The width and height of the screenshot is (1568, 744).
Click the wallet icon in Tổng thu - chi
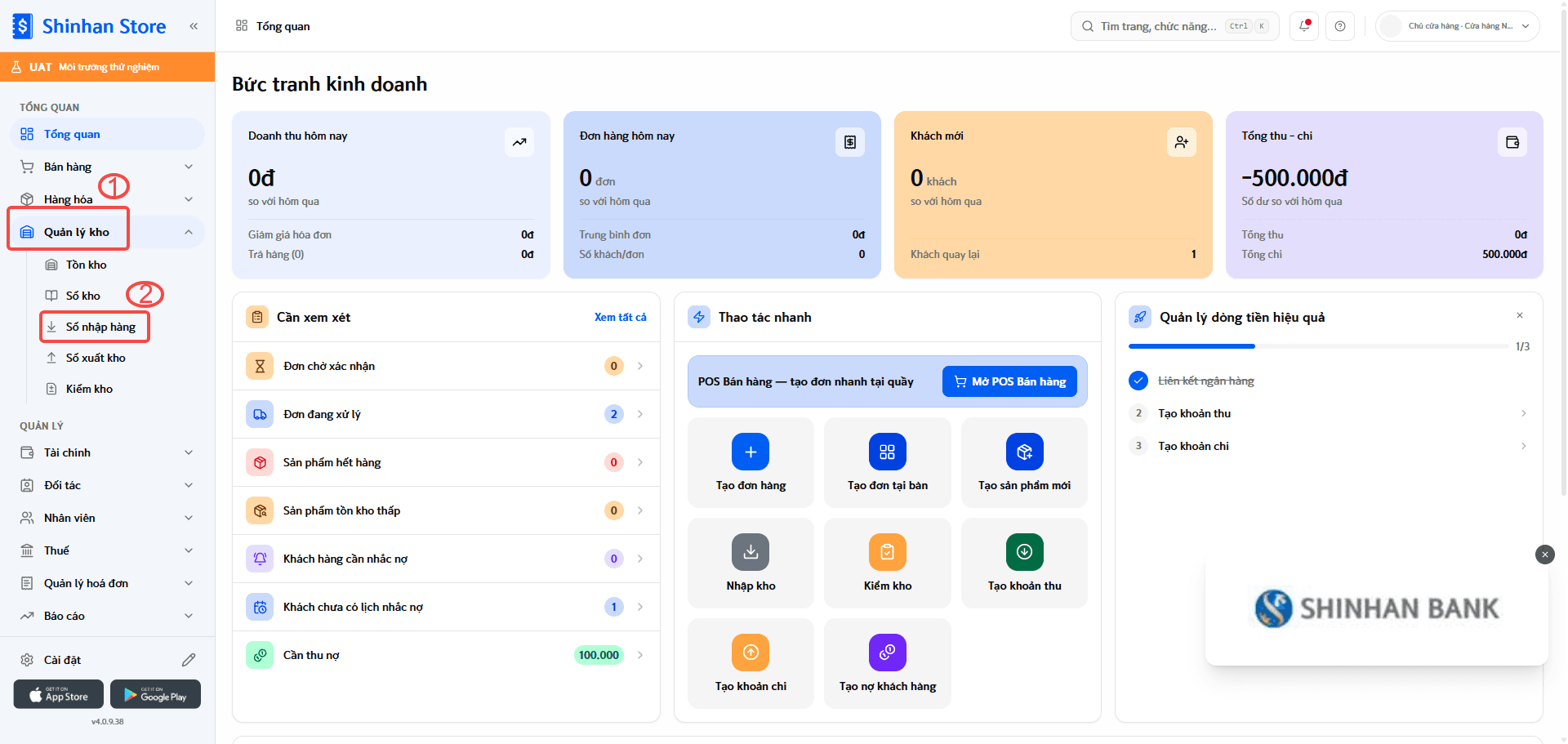(x=1512, y=142)
